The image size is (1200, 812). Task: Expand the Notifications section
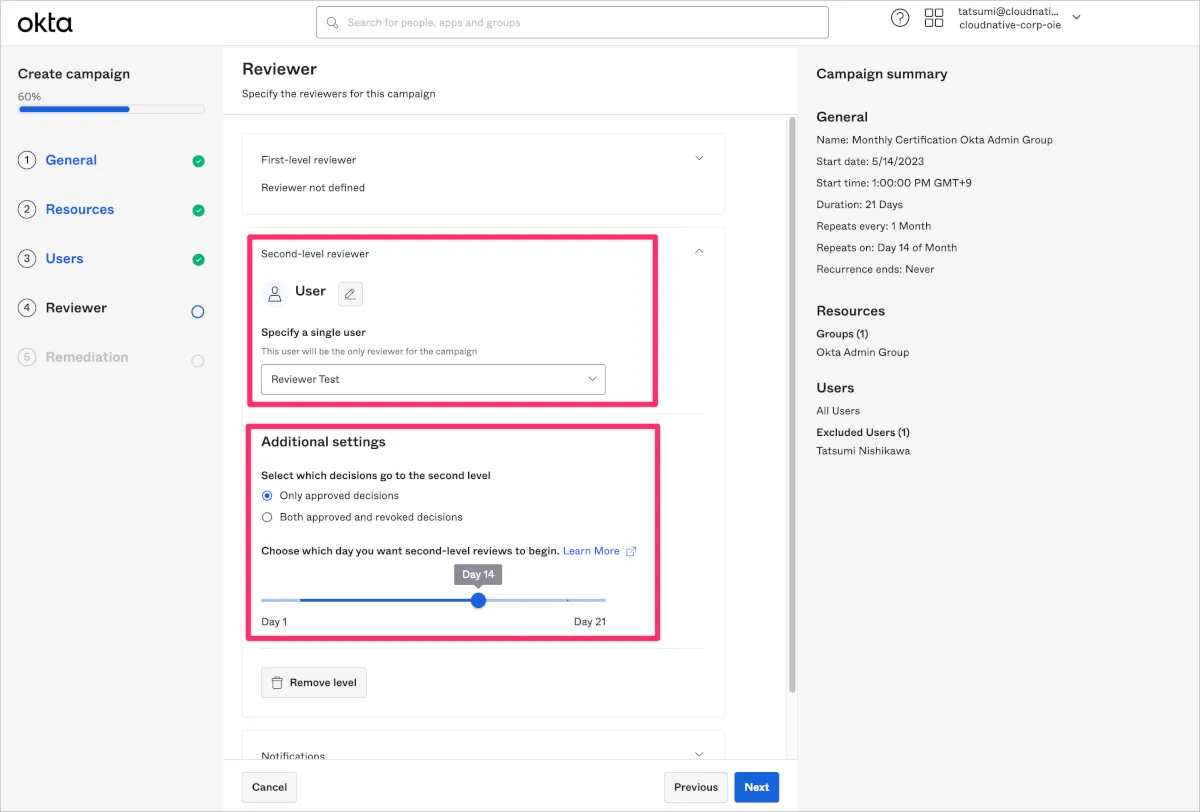tap(699, 755)
